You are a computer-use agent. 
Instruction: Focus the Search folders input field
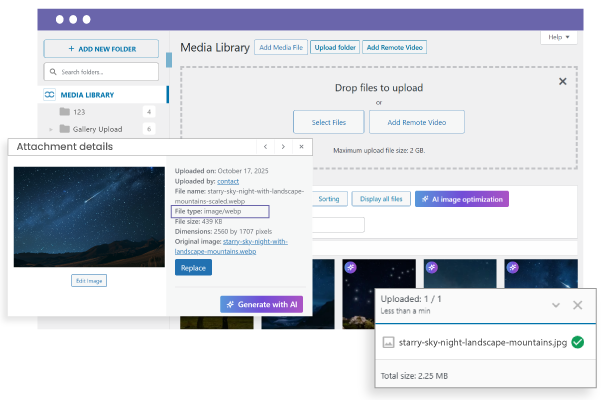click(101, 72)
